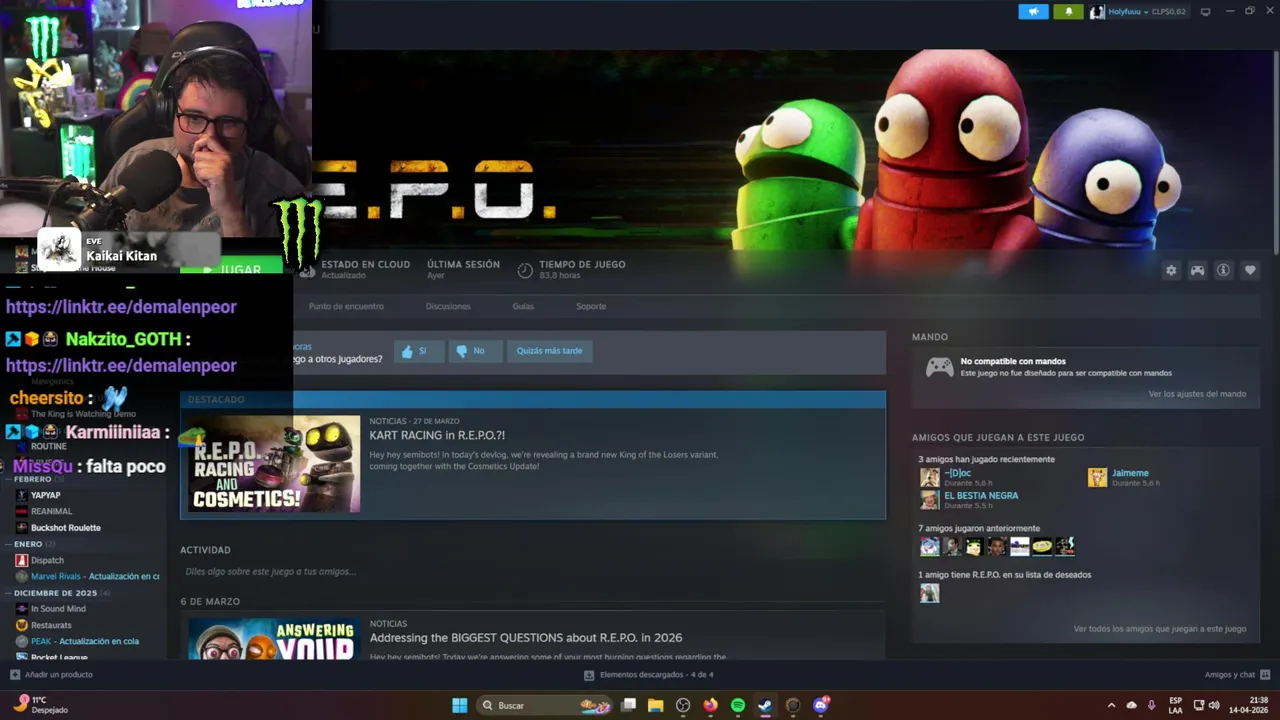Click the activity text field 'Diles algo sobre este juego'
Viewport: 1280px width, 720px height.
point(270,572)
